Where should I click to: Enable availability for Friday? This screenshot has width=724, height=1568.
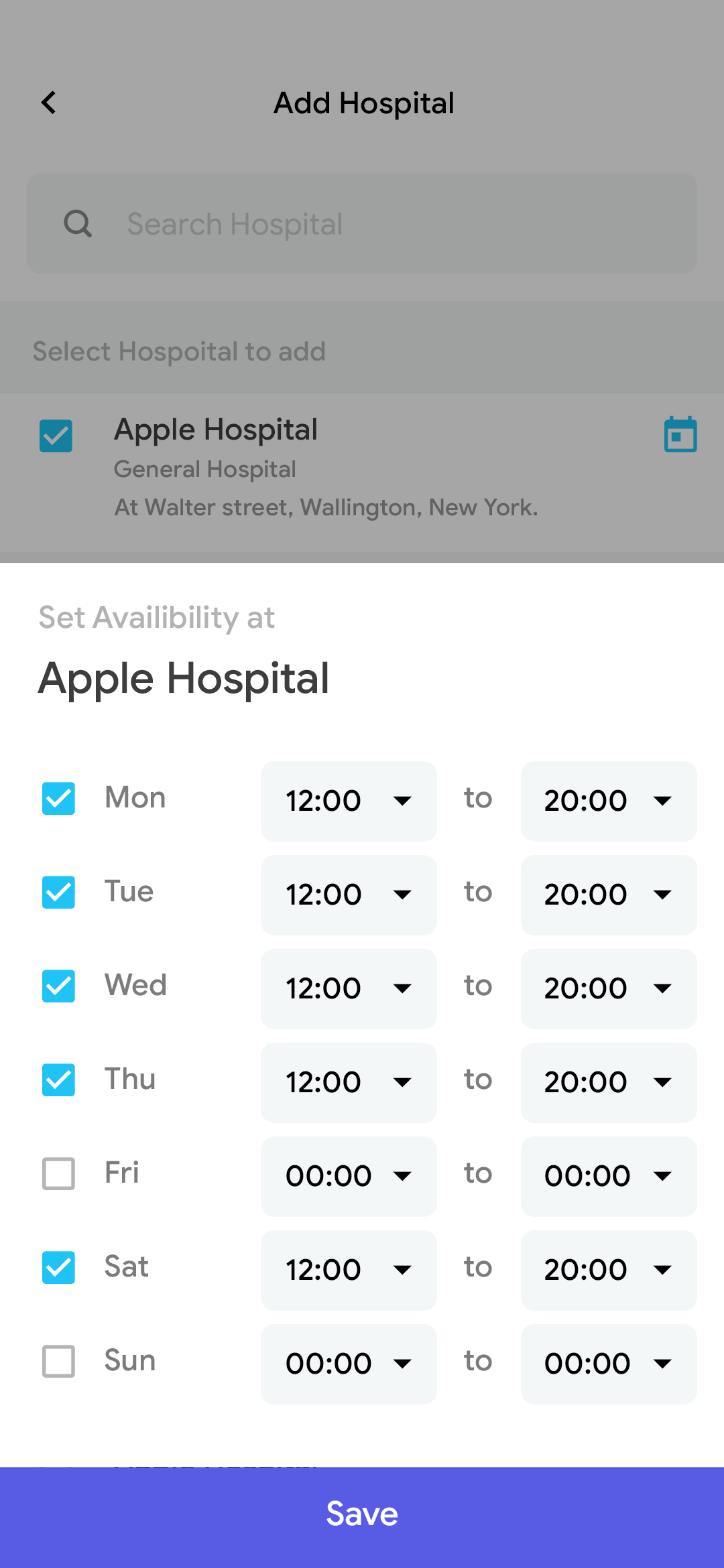click(x=58, y=1173)
